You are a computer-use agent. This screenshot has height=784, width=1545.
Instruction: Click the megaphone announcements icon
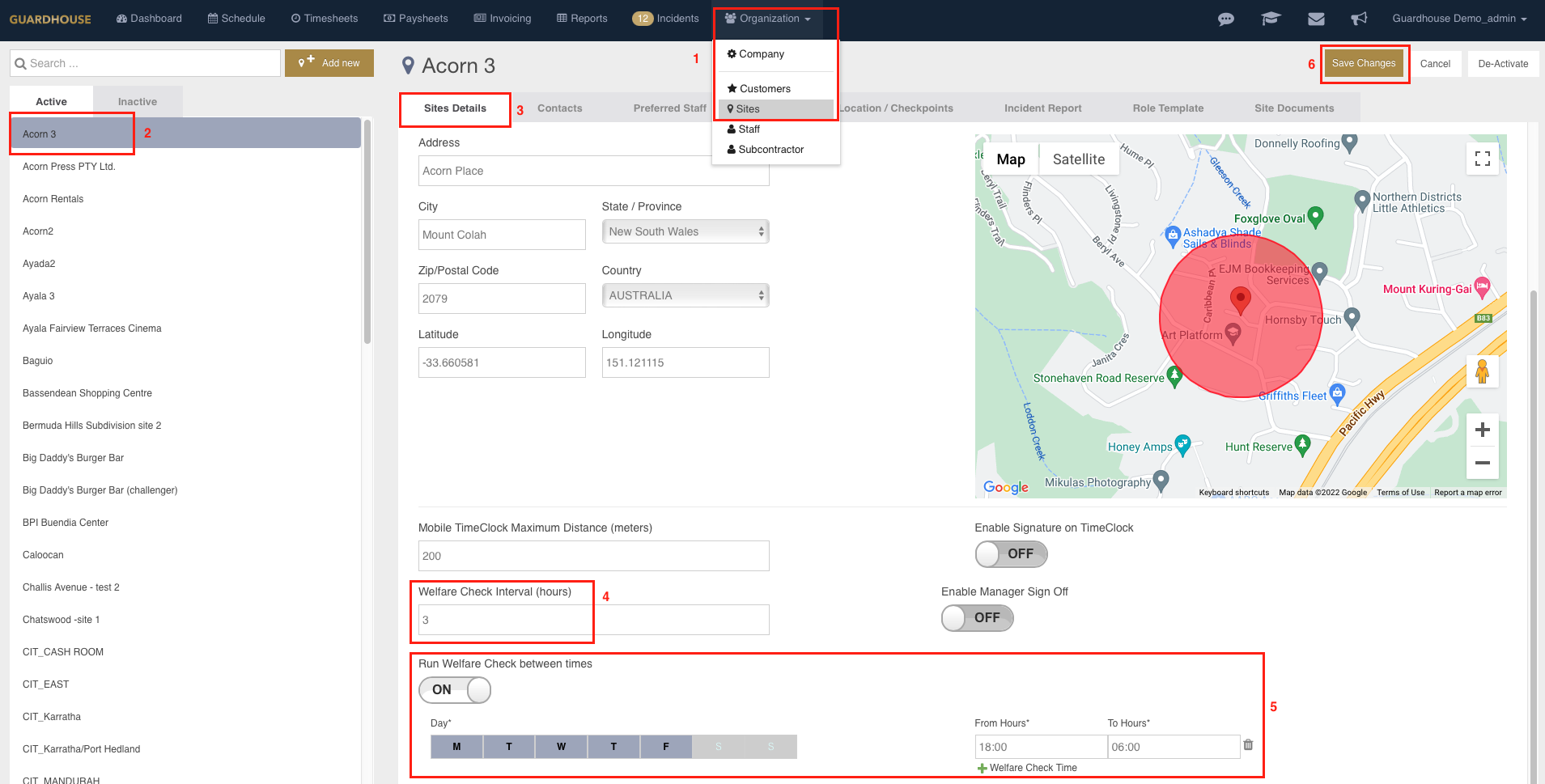click(x=1359, y=19)
